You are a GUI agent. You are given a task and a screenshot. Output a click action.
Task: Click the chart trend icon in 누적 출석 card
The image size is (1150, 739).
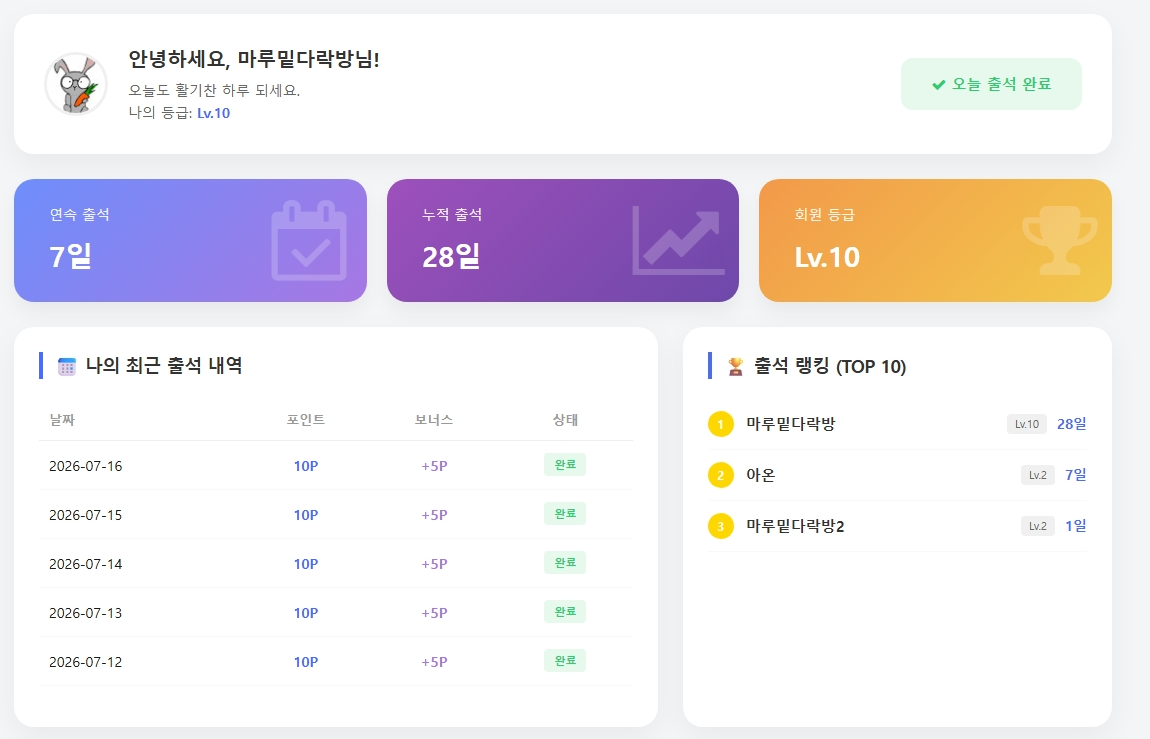(x=678, y=240)
